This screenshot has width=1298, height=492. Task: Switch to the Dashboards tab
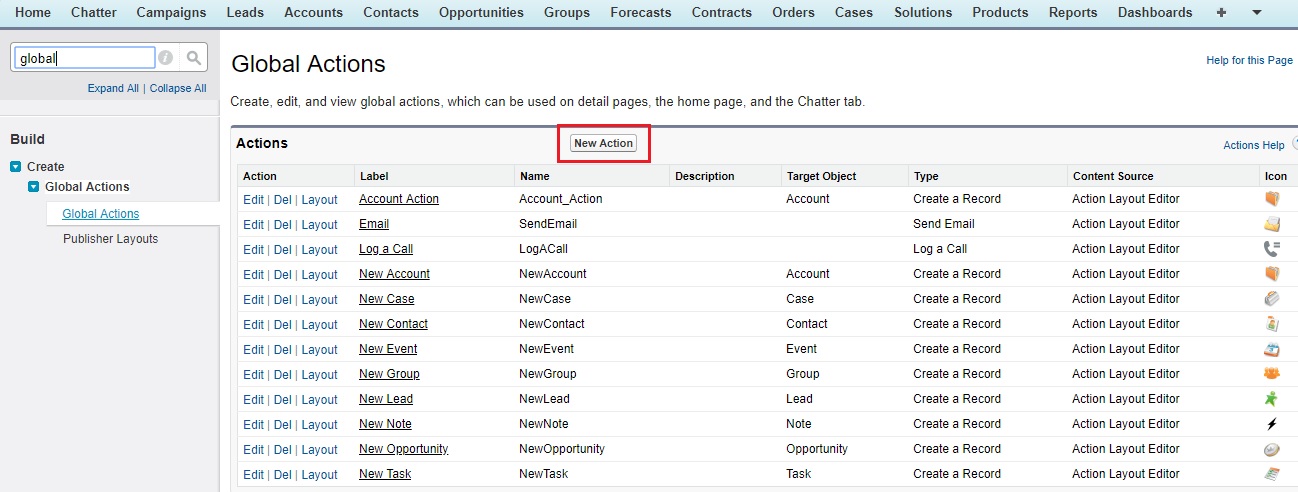point(1155,13)
